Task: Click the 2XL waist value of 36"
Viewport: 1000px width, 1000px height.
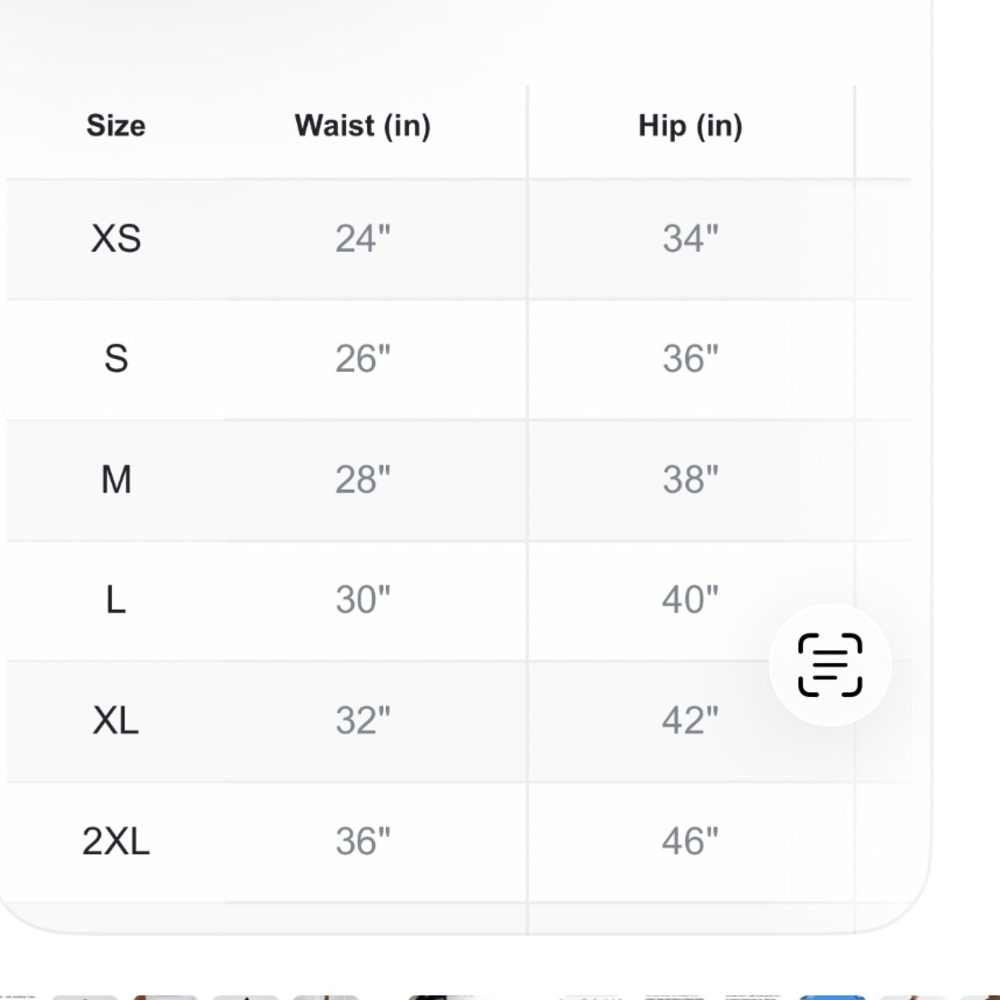Action: (x=362, y=841)
